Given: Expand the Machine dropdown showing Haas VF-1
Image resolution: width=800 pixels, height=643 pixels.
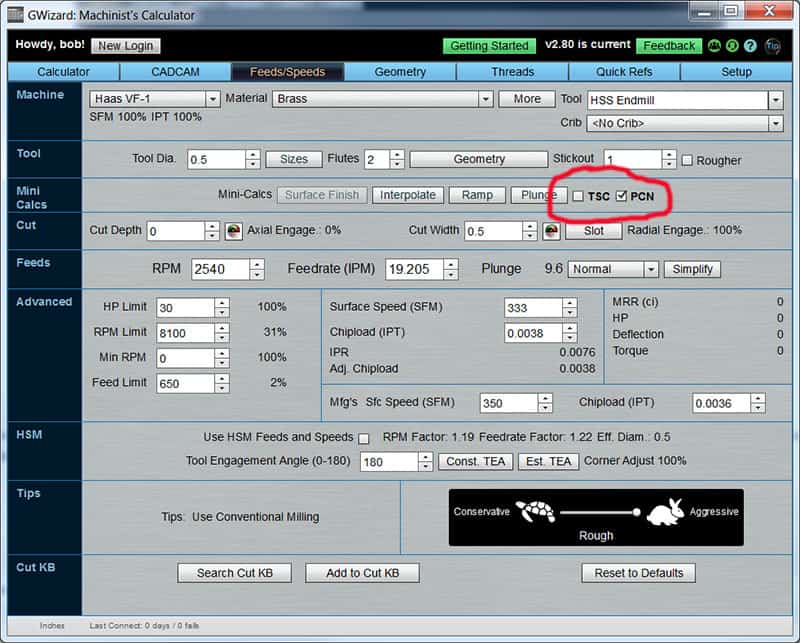Looking at the screenshot, I should [213, 99].
